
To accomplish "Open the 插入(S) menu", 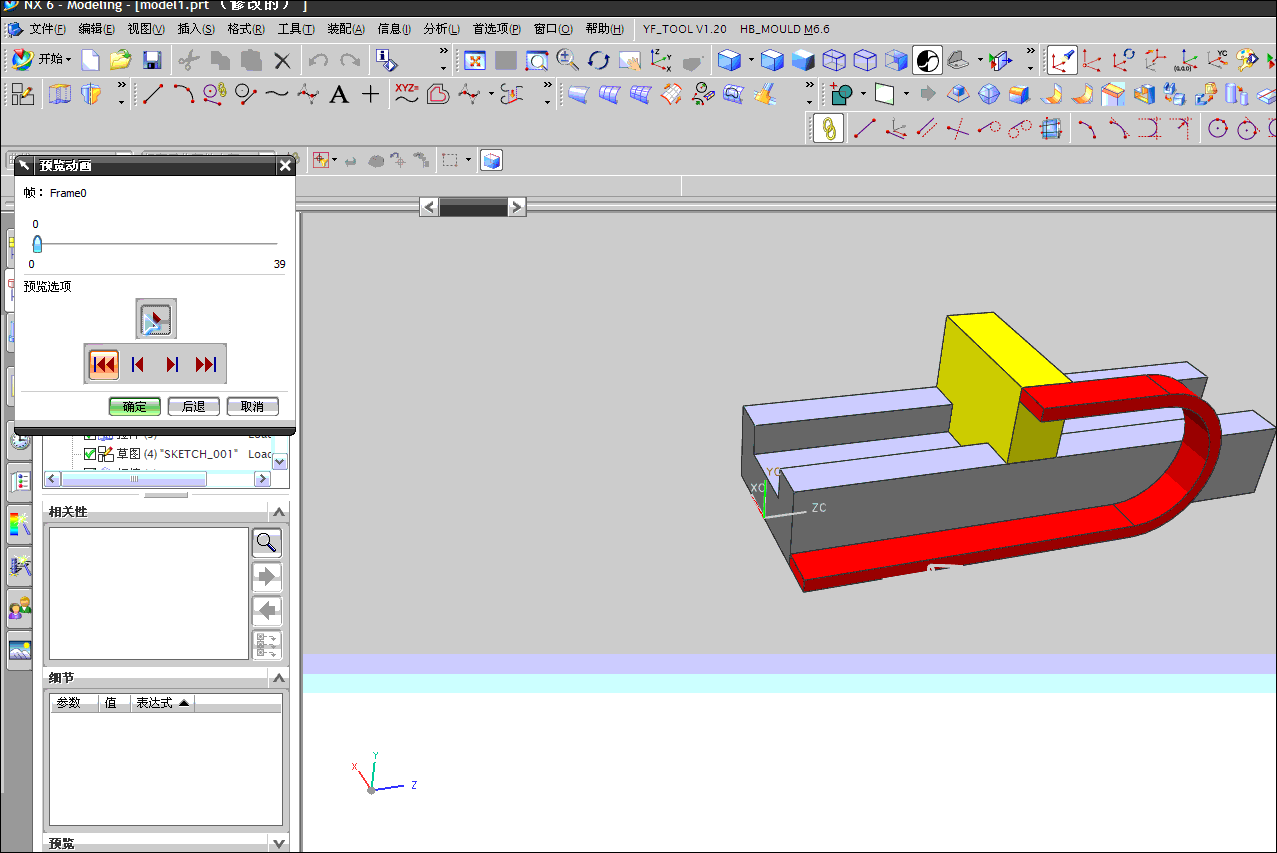I will [196, 29].
